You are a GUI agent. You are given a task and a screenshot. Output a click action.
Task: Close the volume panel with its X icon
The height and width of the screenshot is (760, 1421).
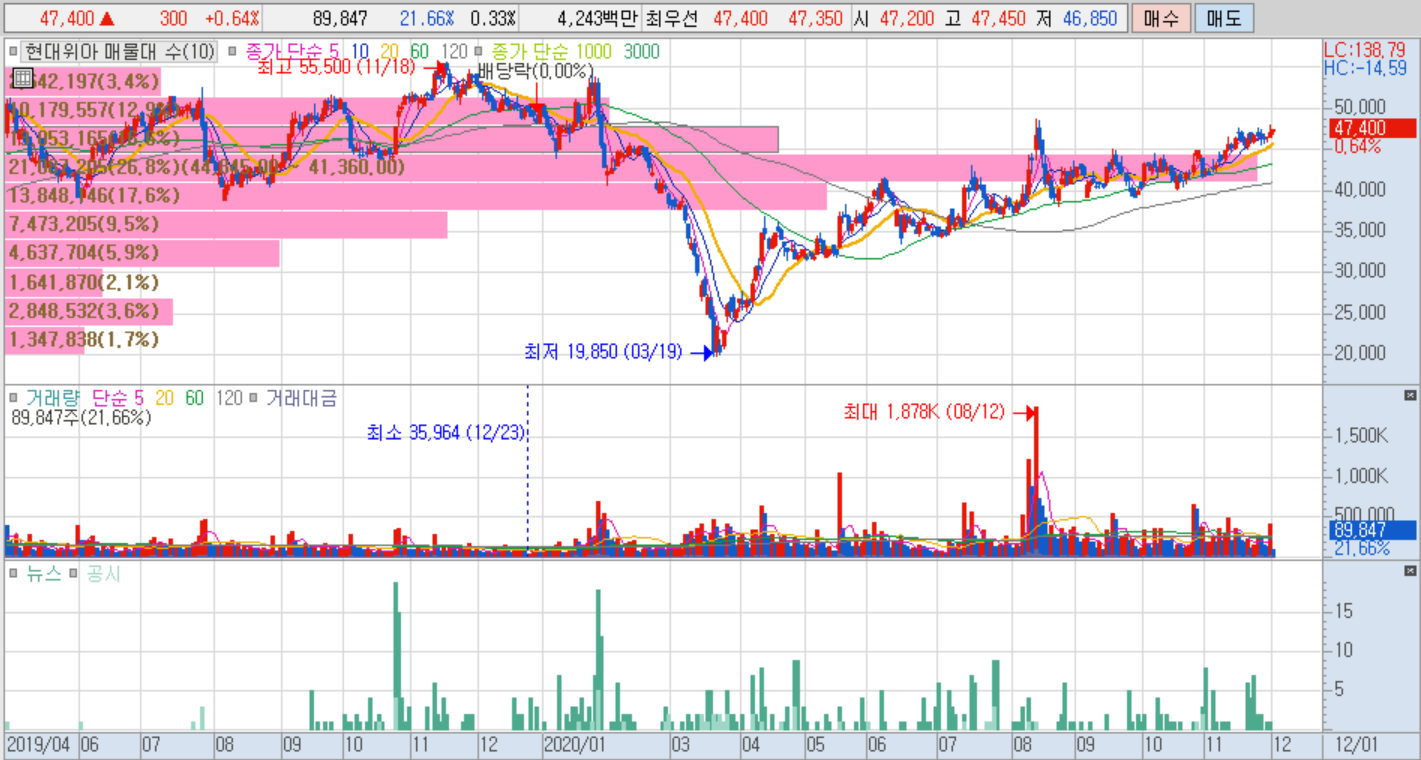[x=1411, y=395]
